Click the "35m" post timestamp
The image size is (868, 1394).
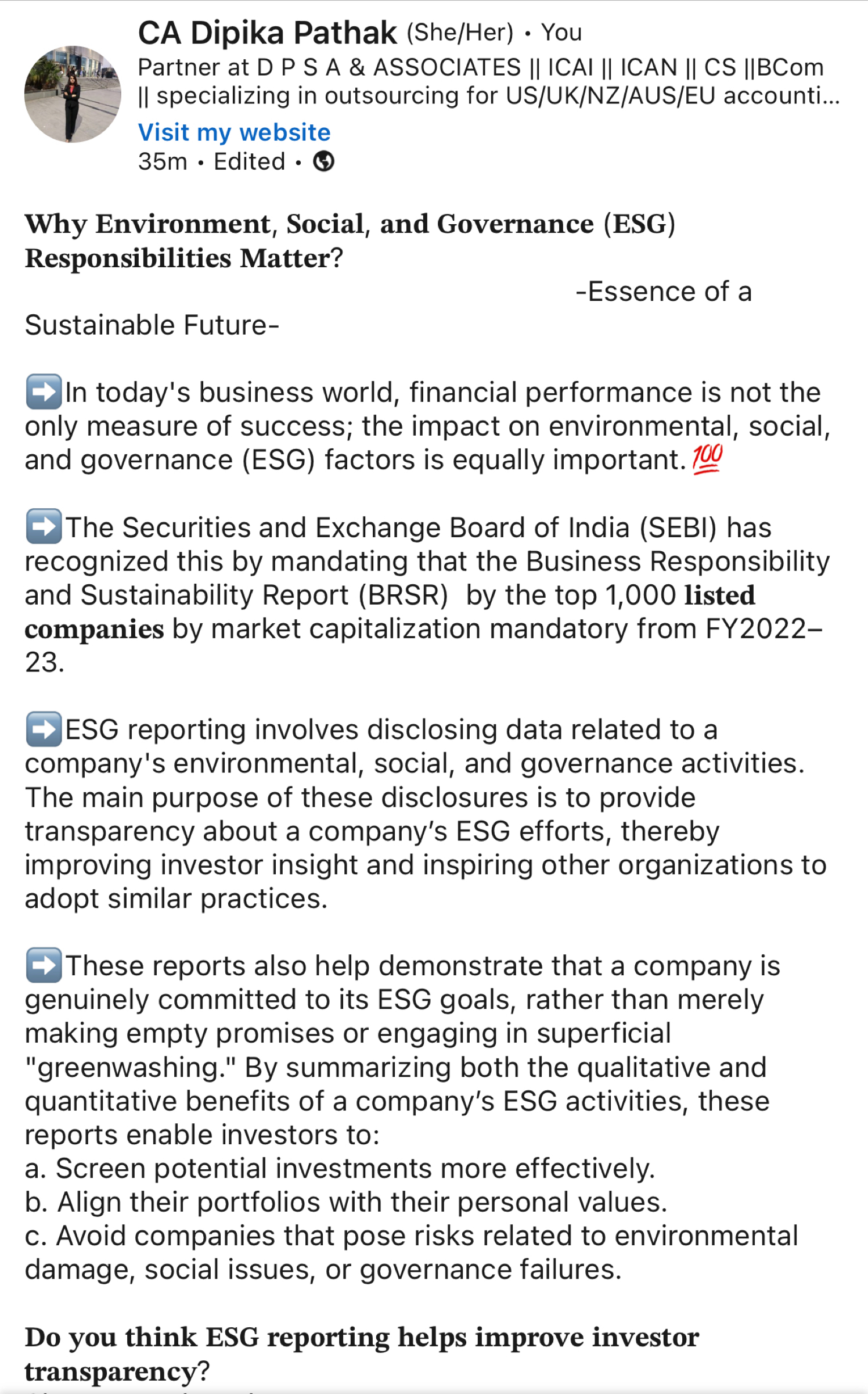click(x=163, y=161)
